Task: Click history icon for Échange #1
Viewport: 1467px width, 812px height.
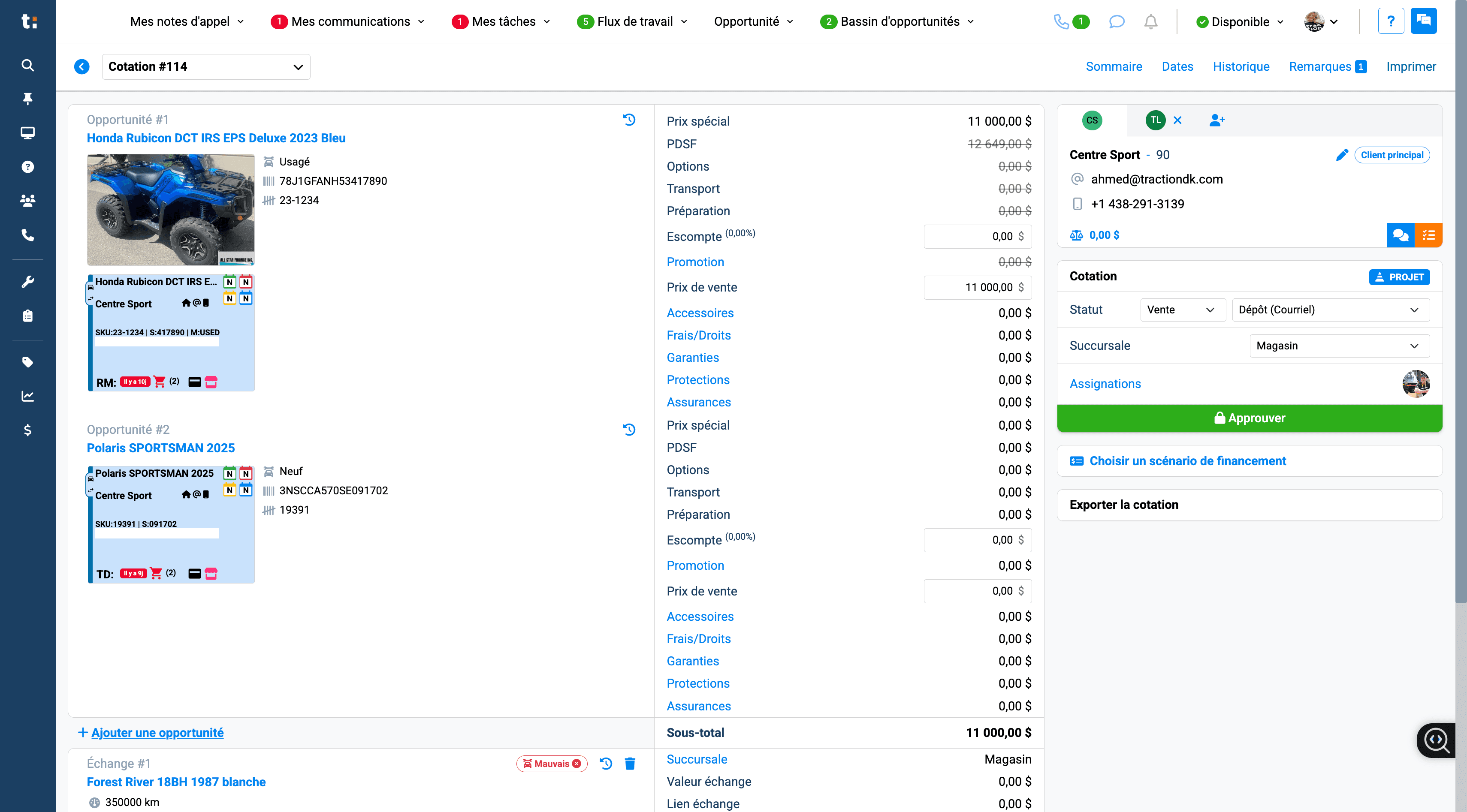Action: click(606, 764)
